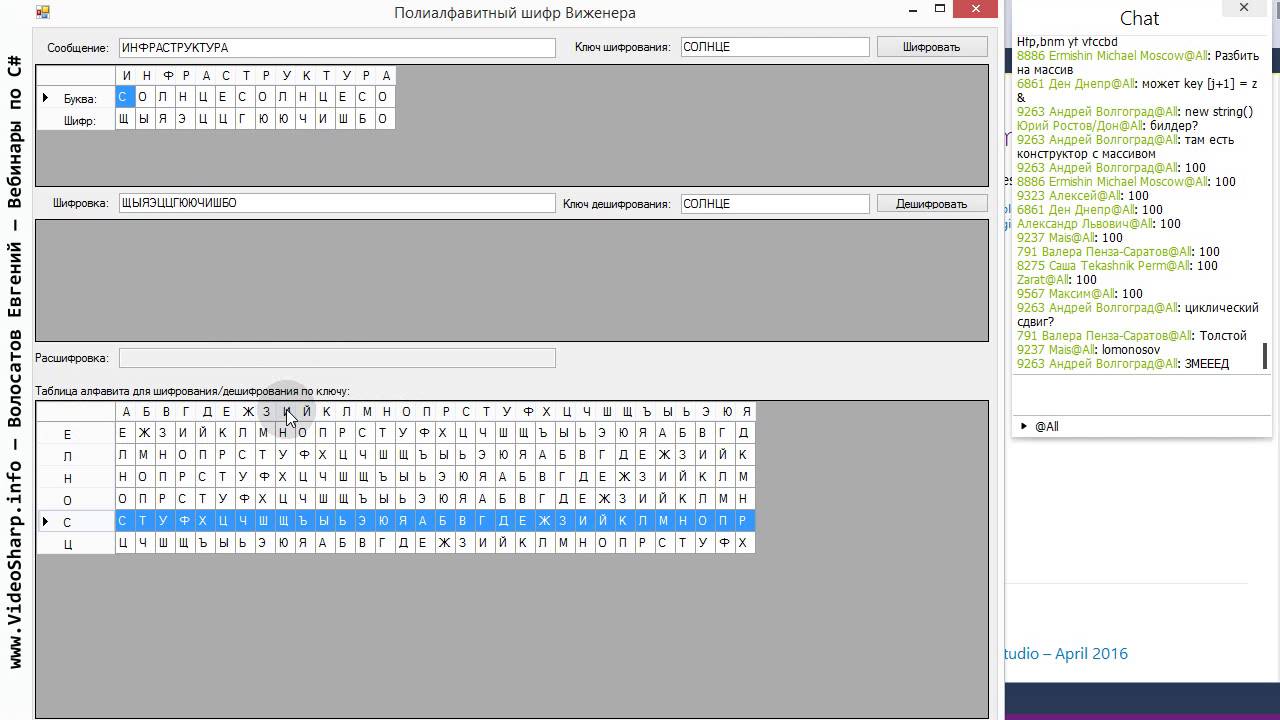Click the empty Расшифровка output field
Screen dimensions: 1280x720
337,358
